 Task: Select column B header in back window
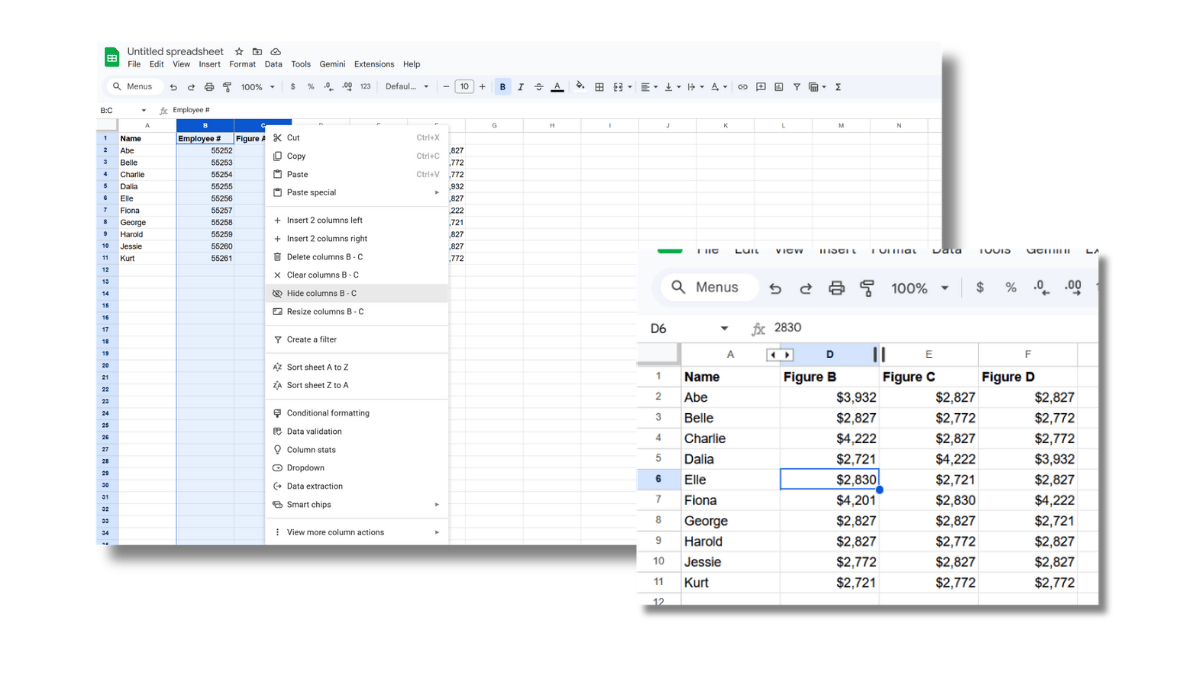[205, 125]
